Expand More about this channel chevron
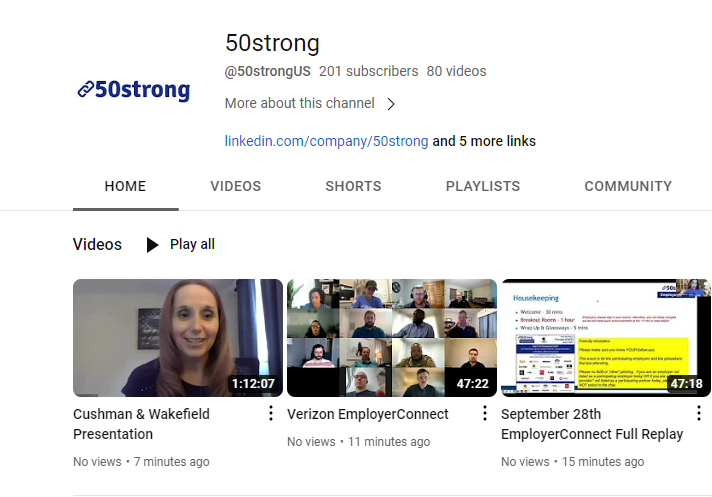Screen dimensions: 712x497 pyautogui.click(x=391, y=104)
